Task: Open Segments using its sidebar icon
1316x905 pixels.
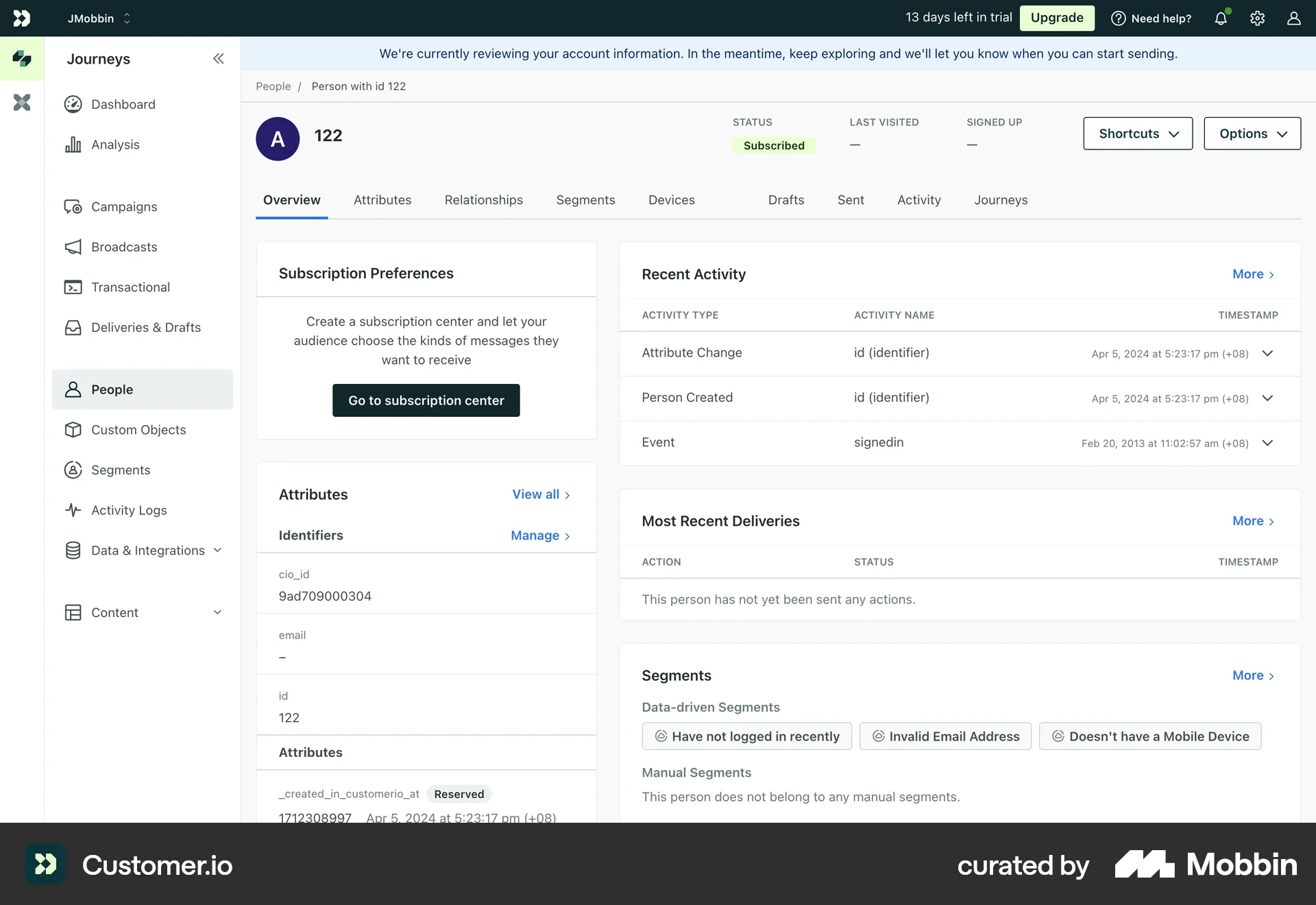Action: (74, 470)
